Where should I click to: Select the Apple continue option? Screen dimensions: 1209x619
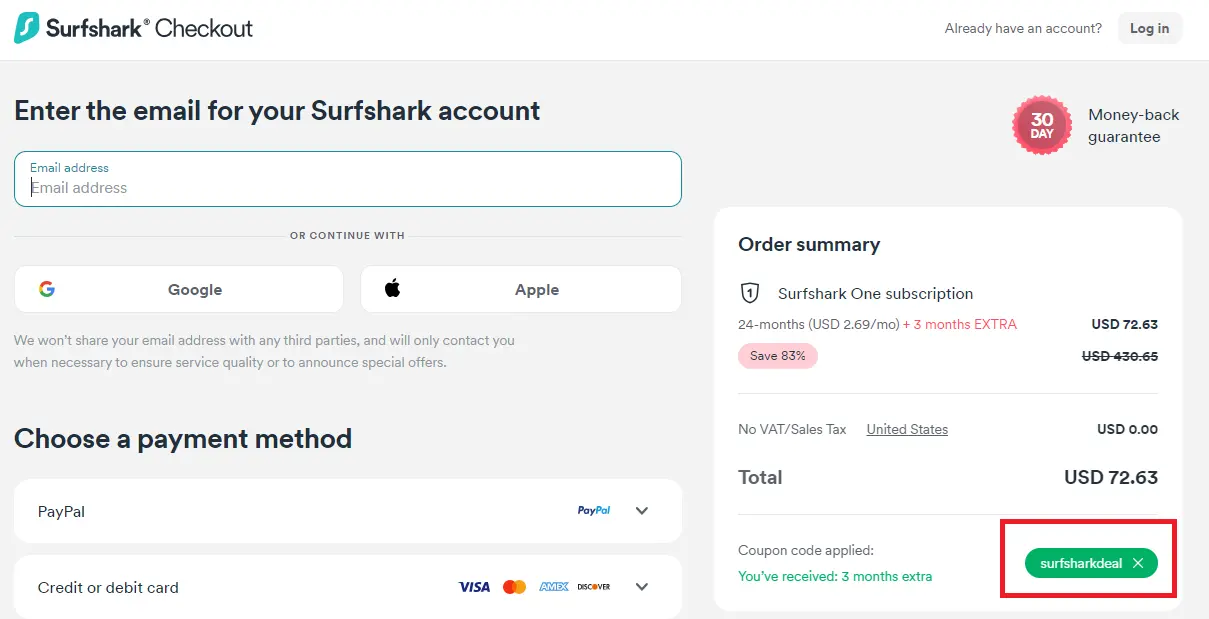coord(520,288)
